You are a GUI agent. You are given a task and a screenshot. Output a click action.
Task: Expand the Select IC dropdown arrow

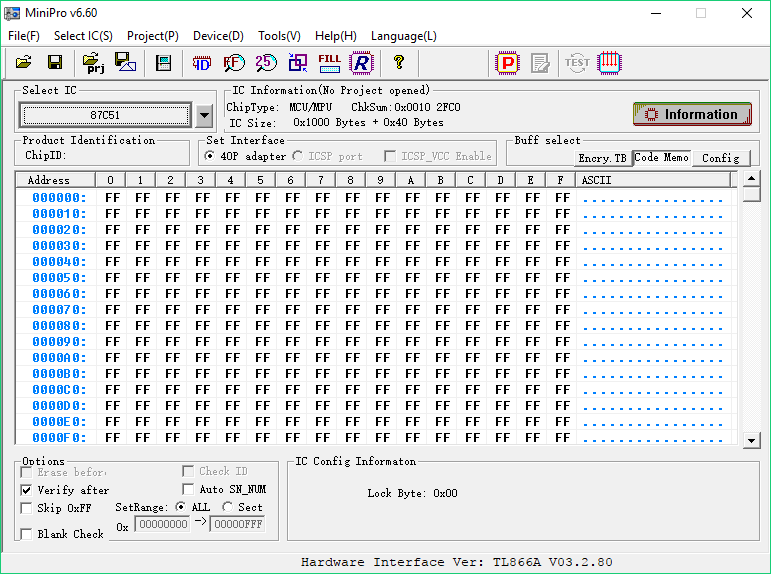click(204, 115)
